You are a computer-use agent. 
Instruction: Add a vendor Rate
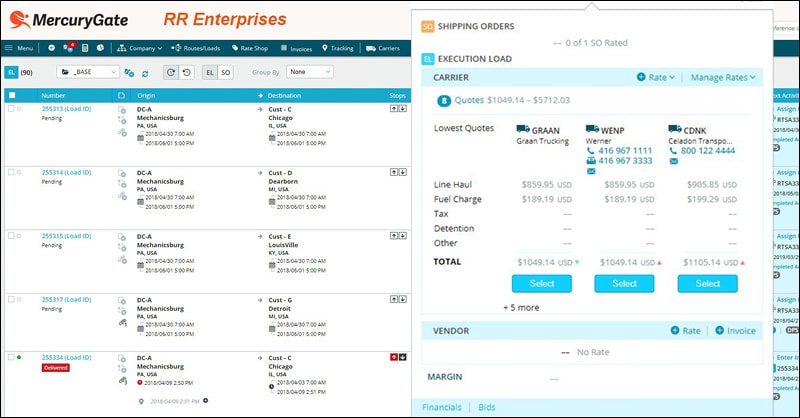click(x=686, y=331)
